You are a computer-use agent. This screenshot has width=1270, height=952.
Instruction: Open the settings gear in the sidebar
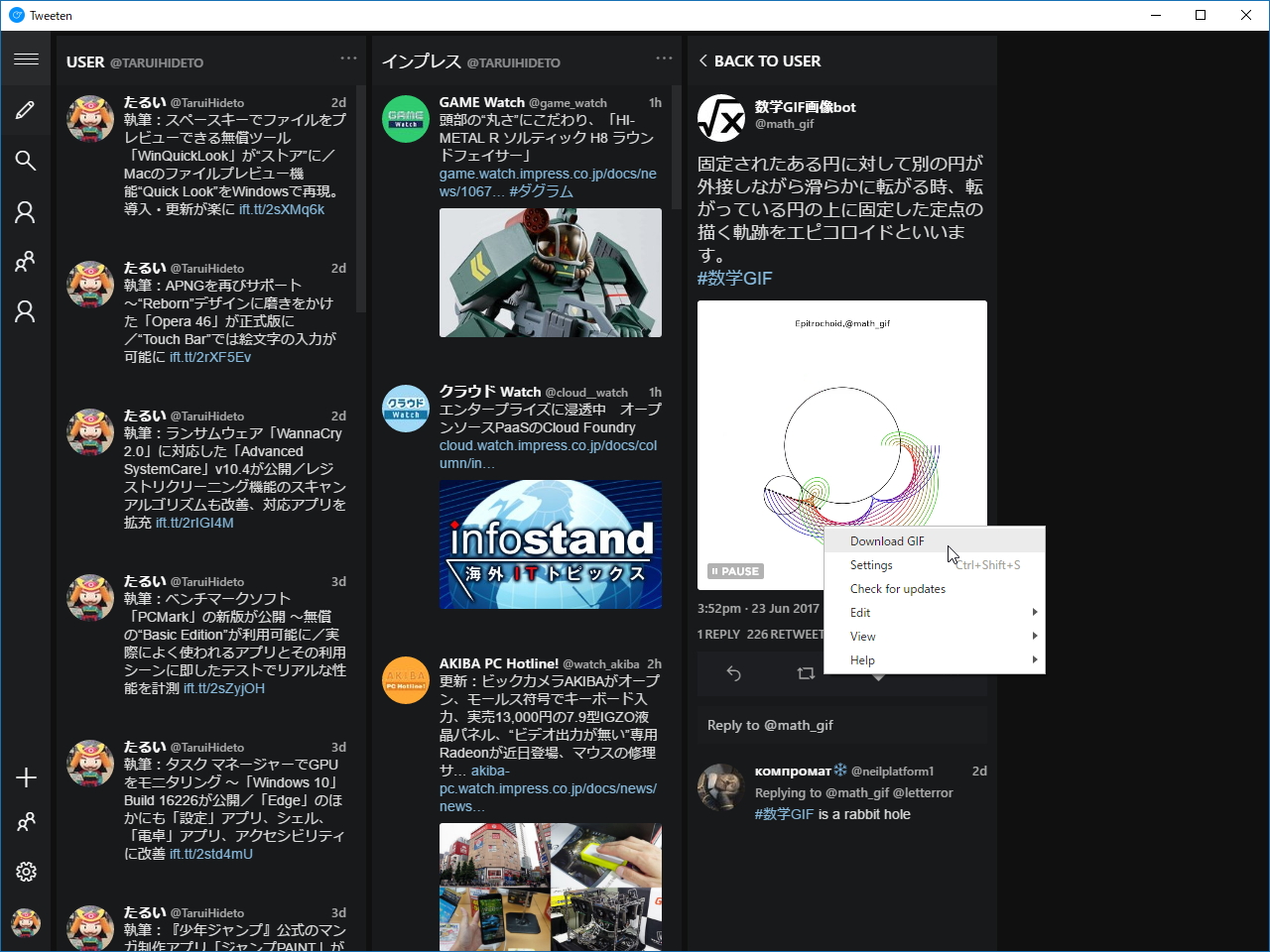26,872
